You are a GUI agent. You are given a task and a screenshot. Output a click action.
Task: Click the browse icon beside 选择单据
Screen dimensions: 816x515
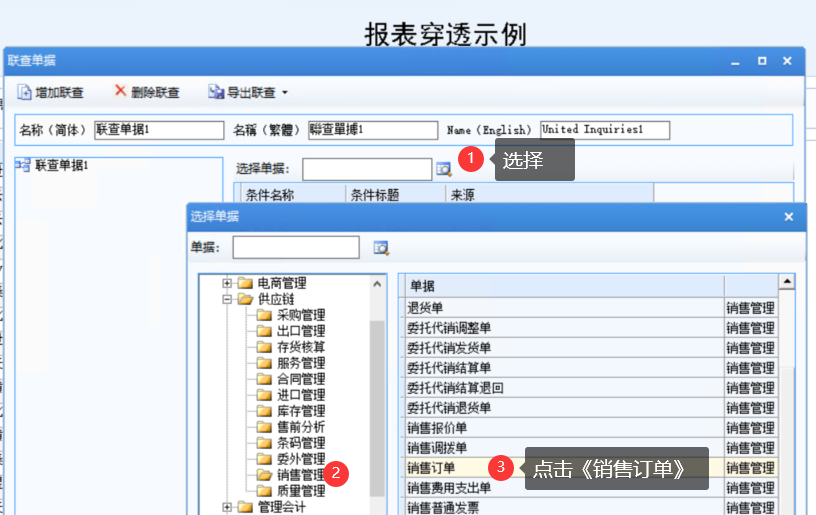pos(443,169)
